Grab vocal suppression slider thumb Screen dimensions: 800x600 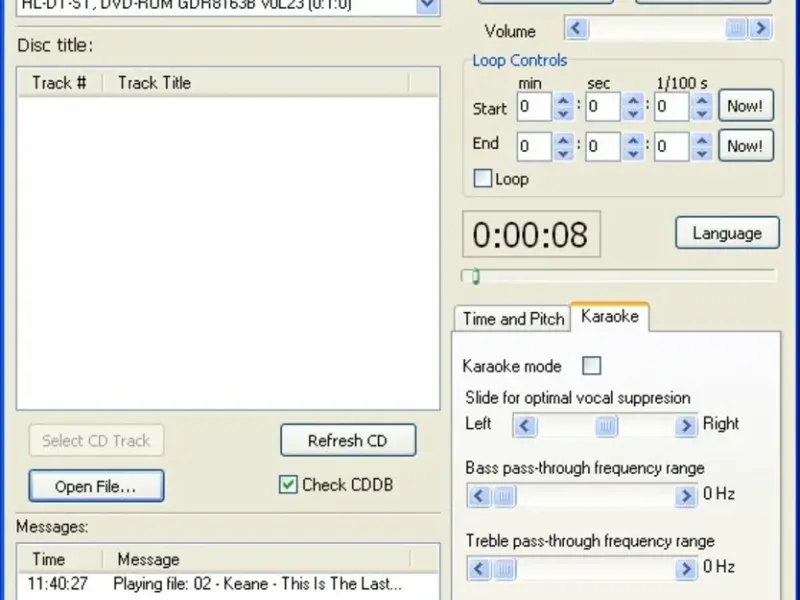606,425
